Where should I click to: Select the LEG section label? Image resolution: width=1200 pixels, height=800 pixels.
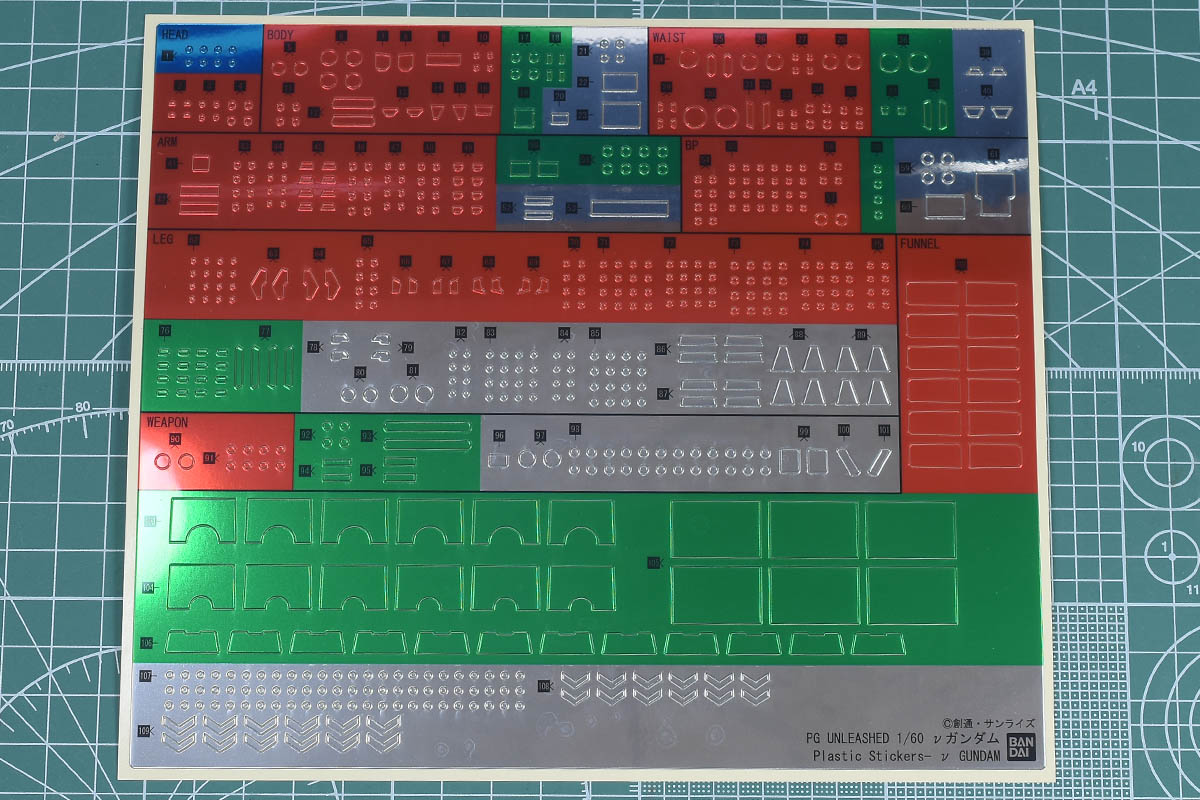pyautogui.click(x=163, y=240)
